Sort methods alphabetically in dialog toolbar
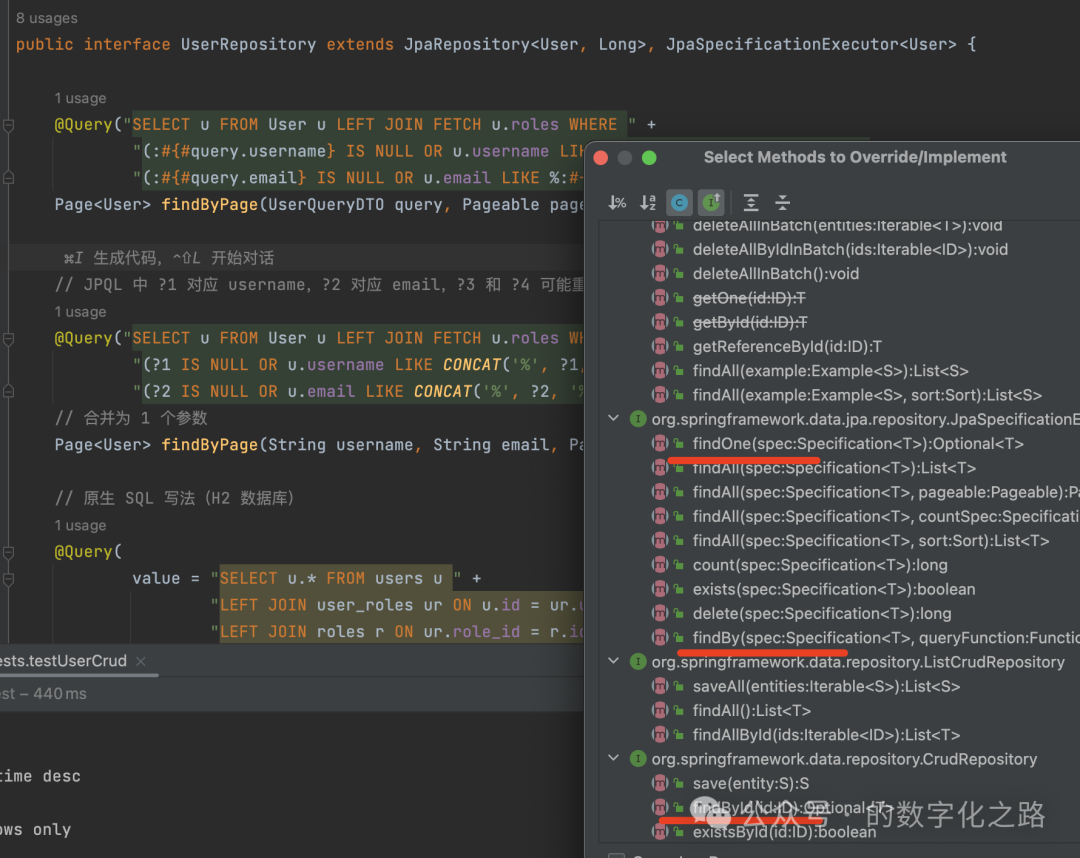This screenshot has width=1080, height=858. 648,202
